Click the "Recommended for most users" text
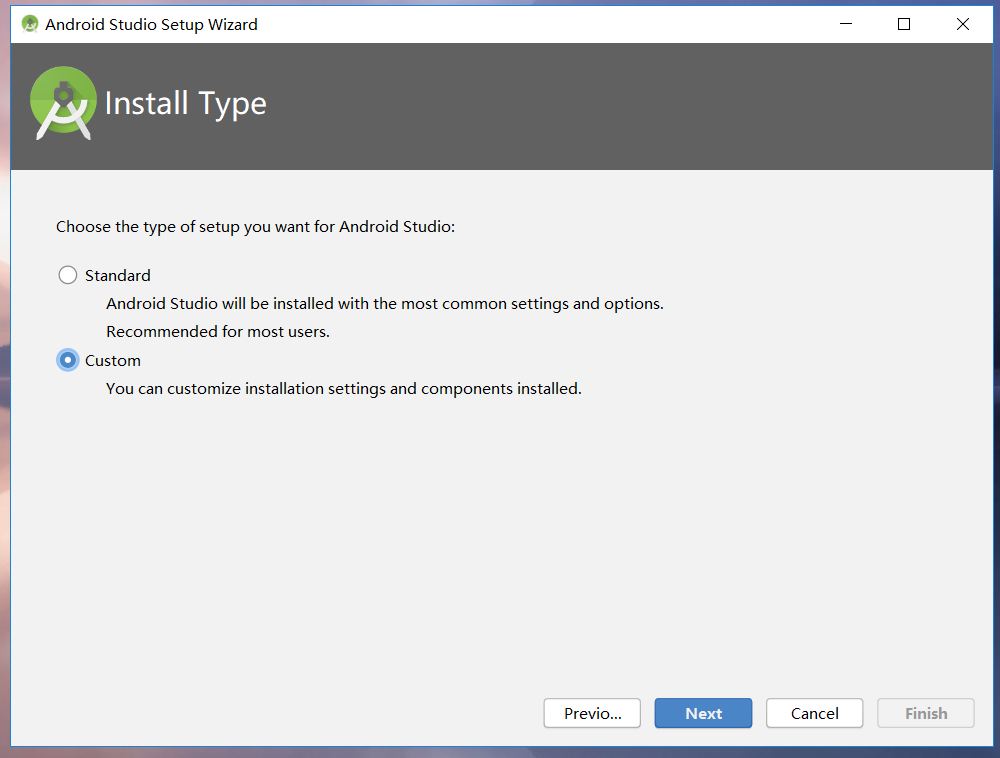 point(218,331)
